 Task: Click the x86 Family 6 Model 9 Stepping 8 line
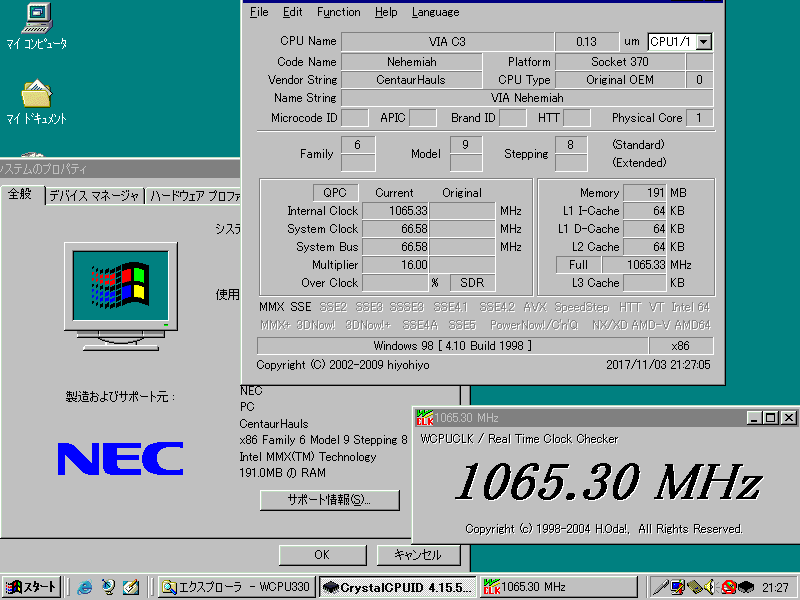coord(323,440)
